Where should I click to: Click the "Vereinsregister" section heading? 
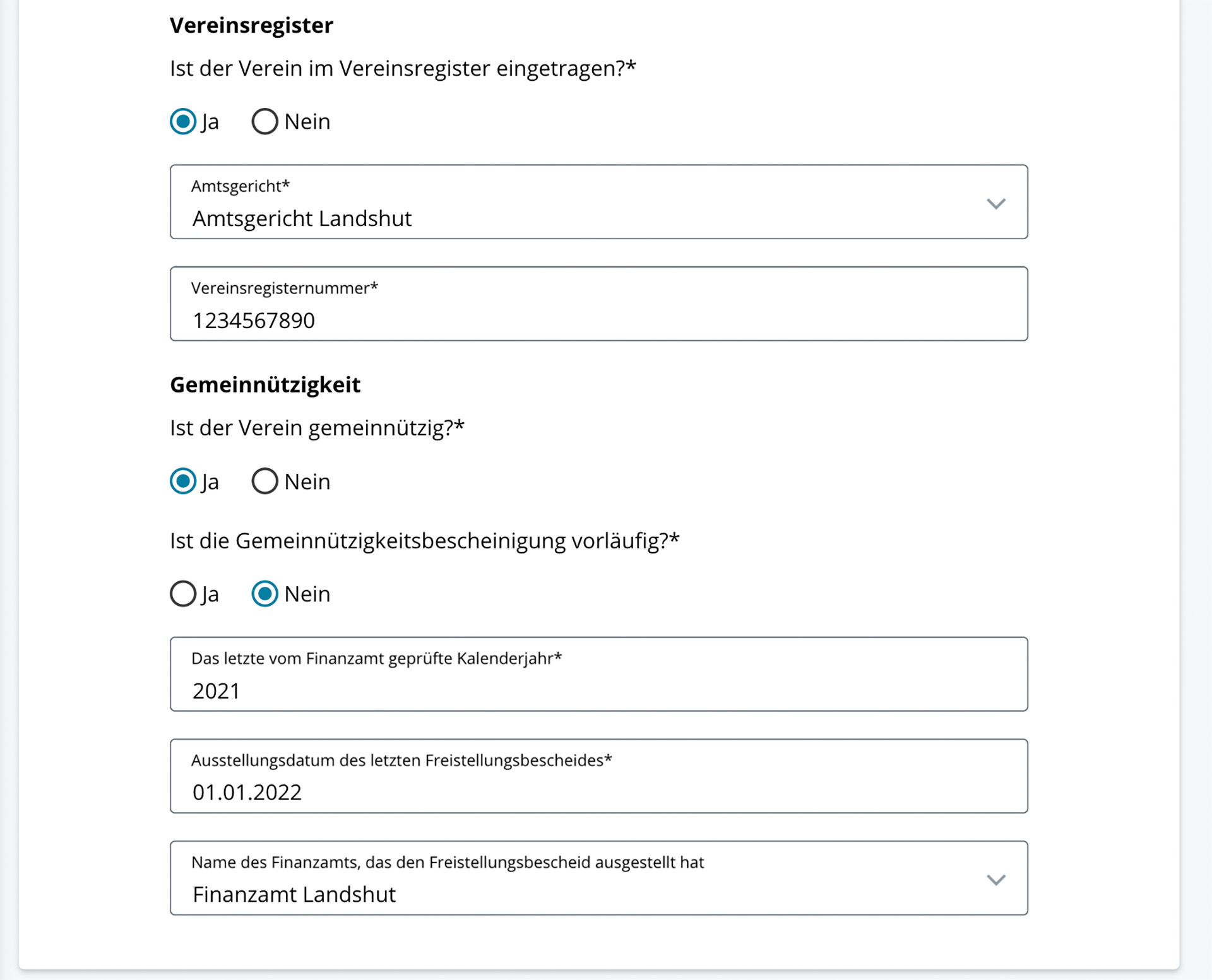251,25
